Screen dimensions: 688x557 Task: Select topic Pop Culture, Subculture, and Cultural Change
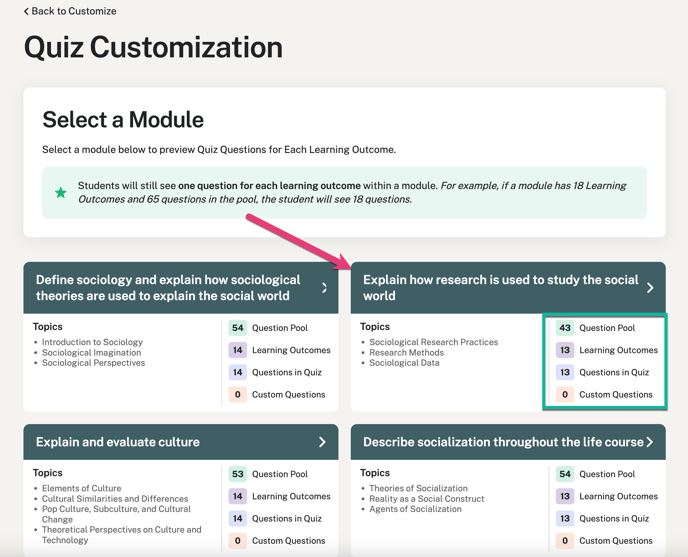116,514
